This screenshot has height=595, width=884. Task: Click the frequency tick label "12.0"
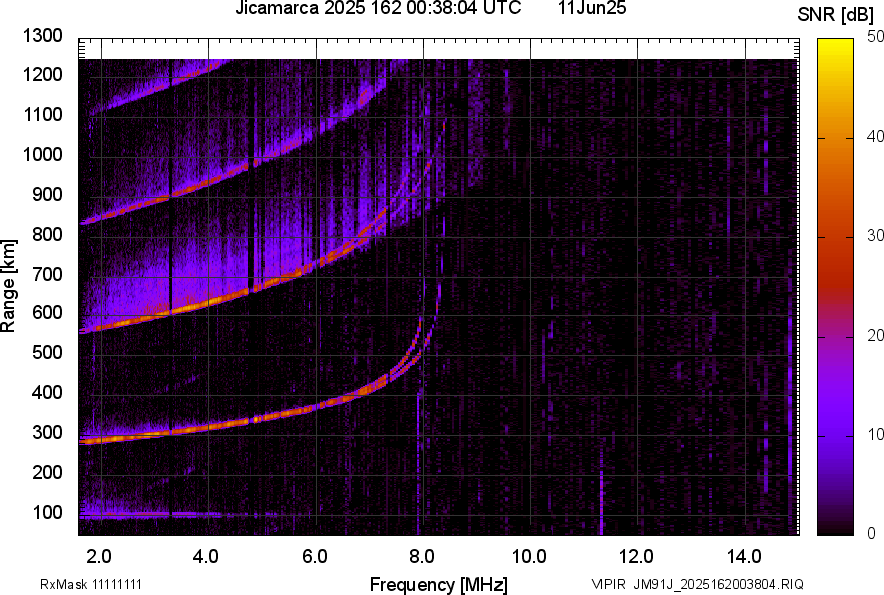tap(636, 557)
